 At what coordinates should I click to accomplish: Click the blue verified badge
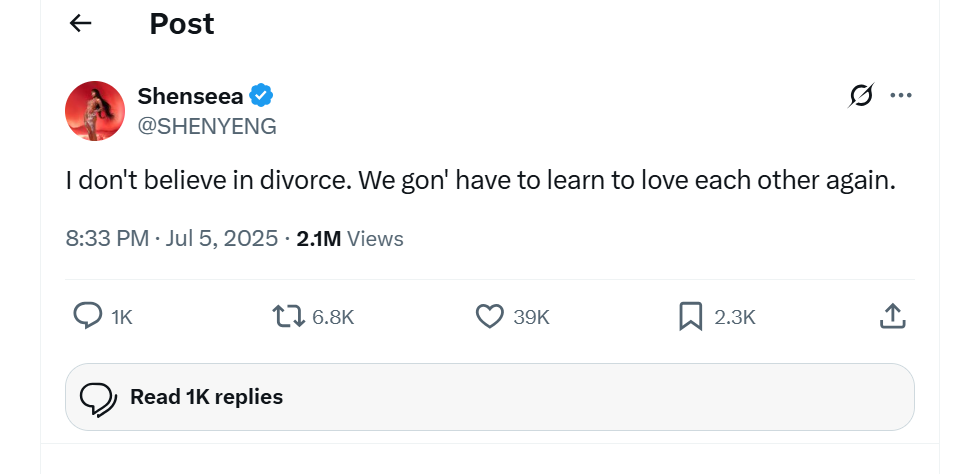tap(261, 96)
